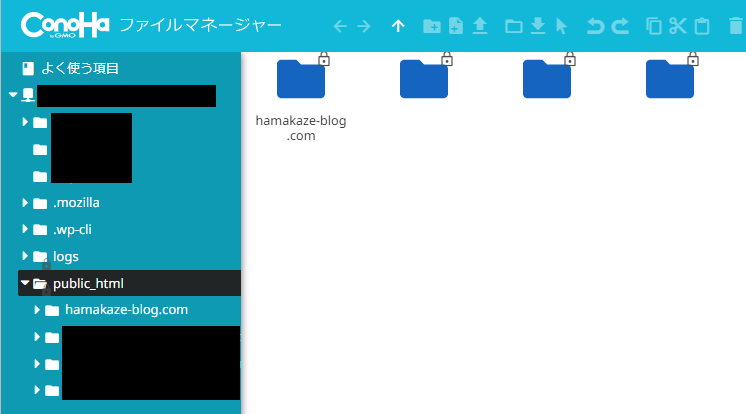Click the paste clipboard icon
The height and width of the screenshot is (414, 746).
tap(702, 26)
